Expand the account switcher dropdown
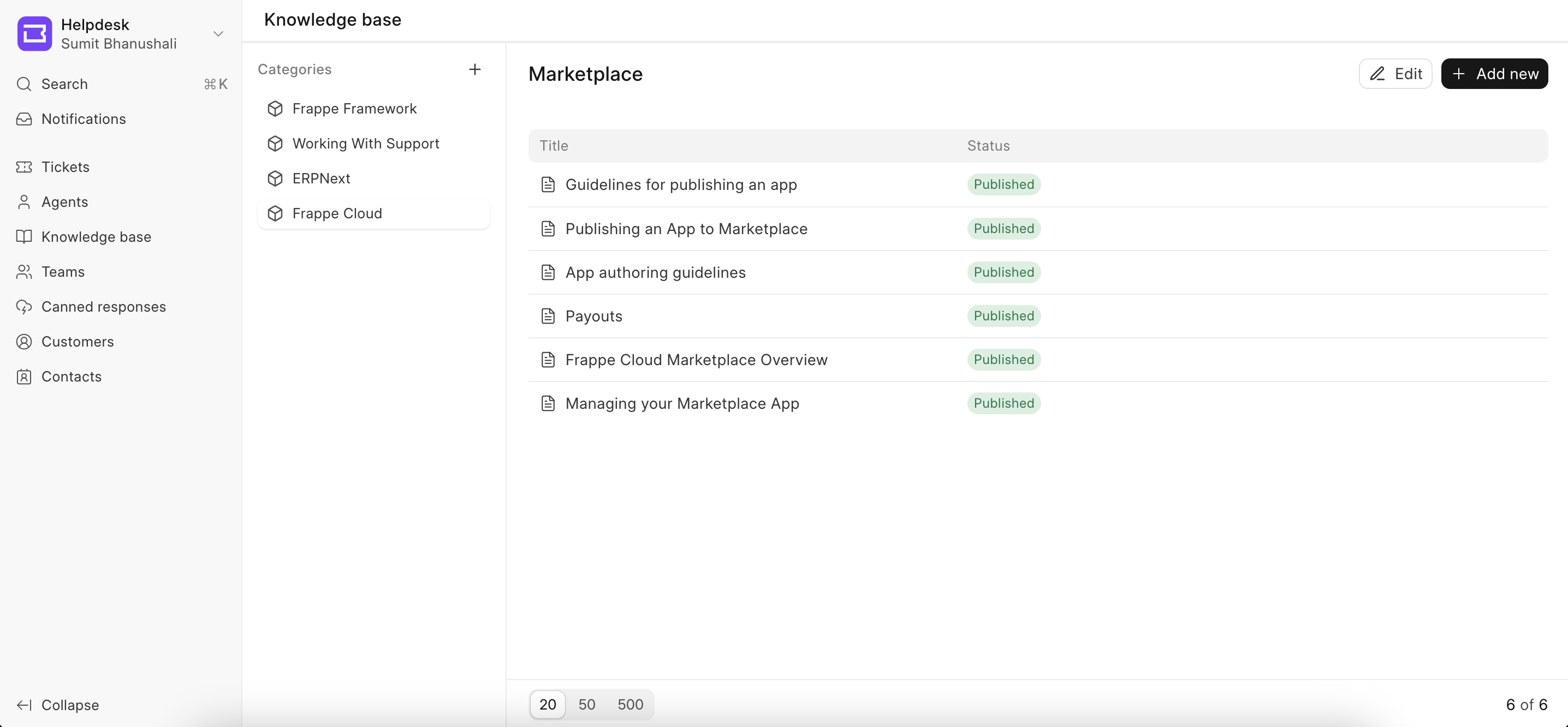The height and width of the screenshot is (727, 1568). 219,33
